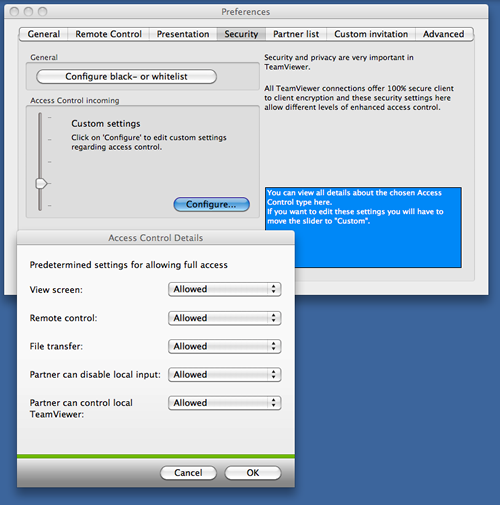The height and width of the screenshot is (505, 500).
Task: Open Partner can disable local input dropdown
Action: coord(225,375)
